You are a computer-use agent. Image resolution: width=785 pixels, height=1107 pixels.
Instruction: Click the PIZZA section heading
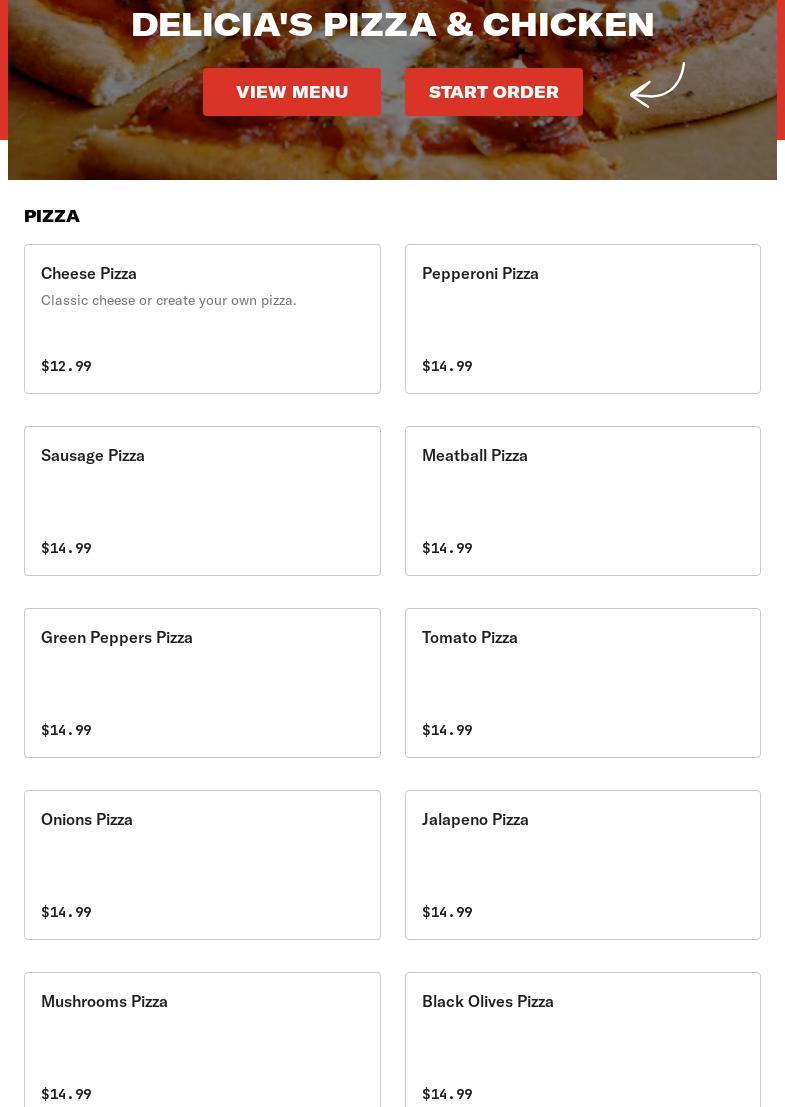[x=52, y=216]
